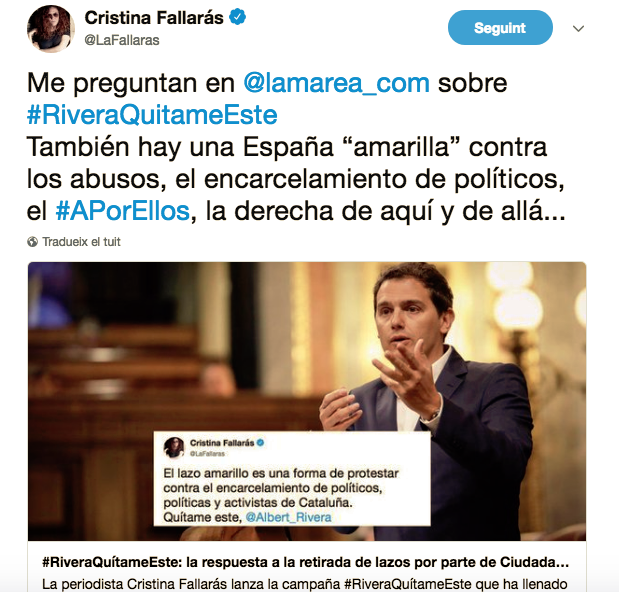This screenshot has height=592, width=619.
Task: Click article description La periodista Cristina Fallarás
Action: click(x=304, y=584)
